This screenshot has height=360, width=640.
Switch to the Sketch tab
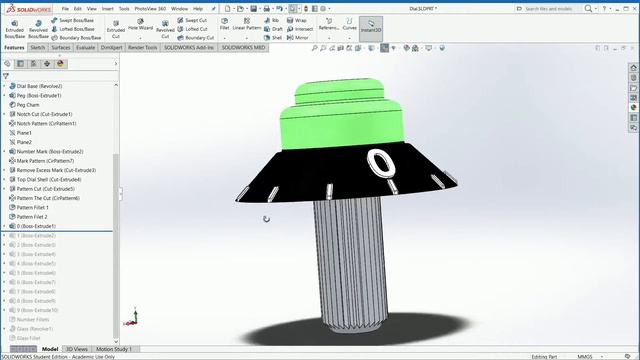click(38, 48)
